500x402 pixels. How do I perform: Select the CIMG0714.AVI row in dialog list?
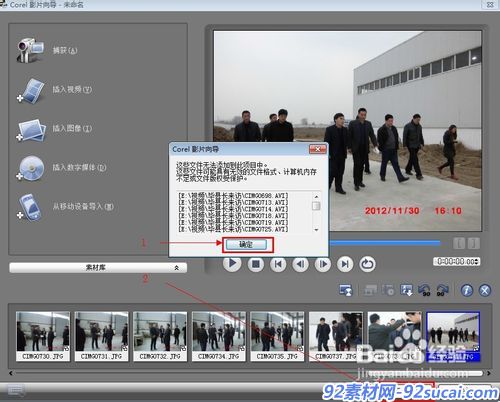(233, 209)
